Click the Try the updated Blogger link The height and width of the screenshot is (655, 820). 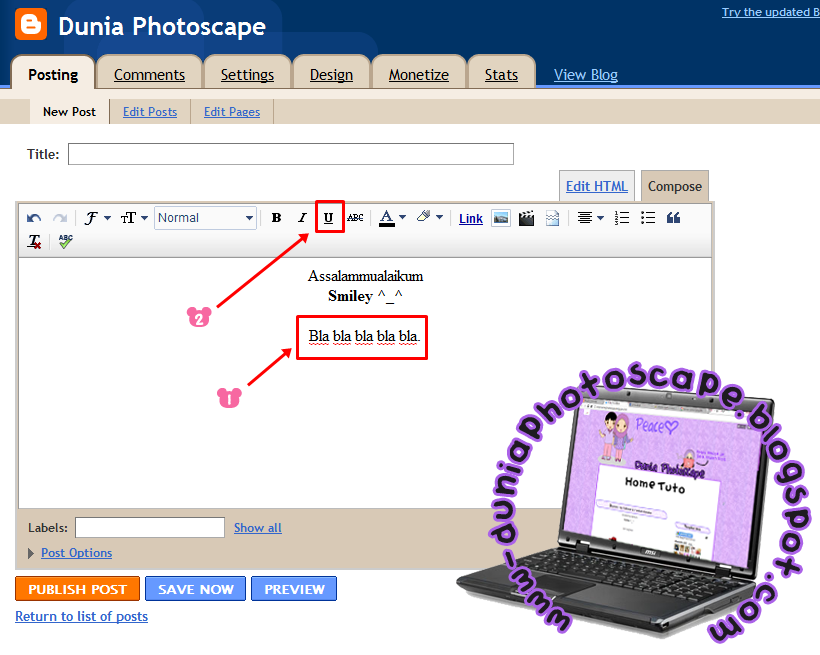(771, 12)
